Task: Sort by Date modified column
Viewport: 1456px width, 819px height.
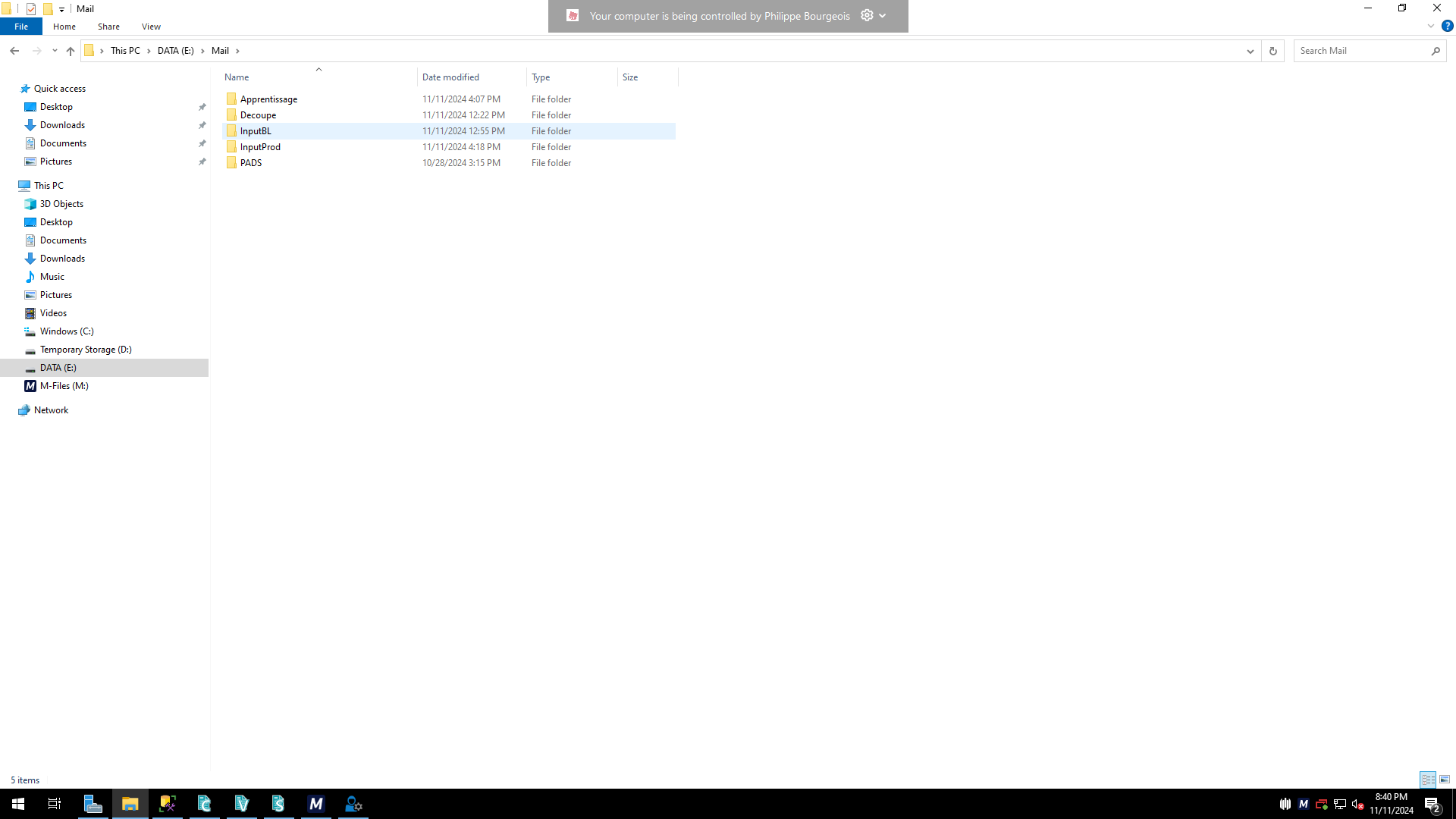Action: click(x=472, y=77)
